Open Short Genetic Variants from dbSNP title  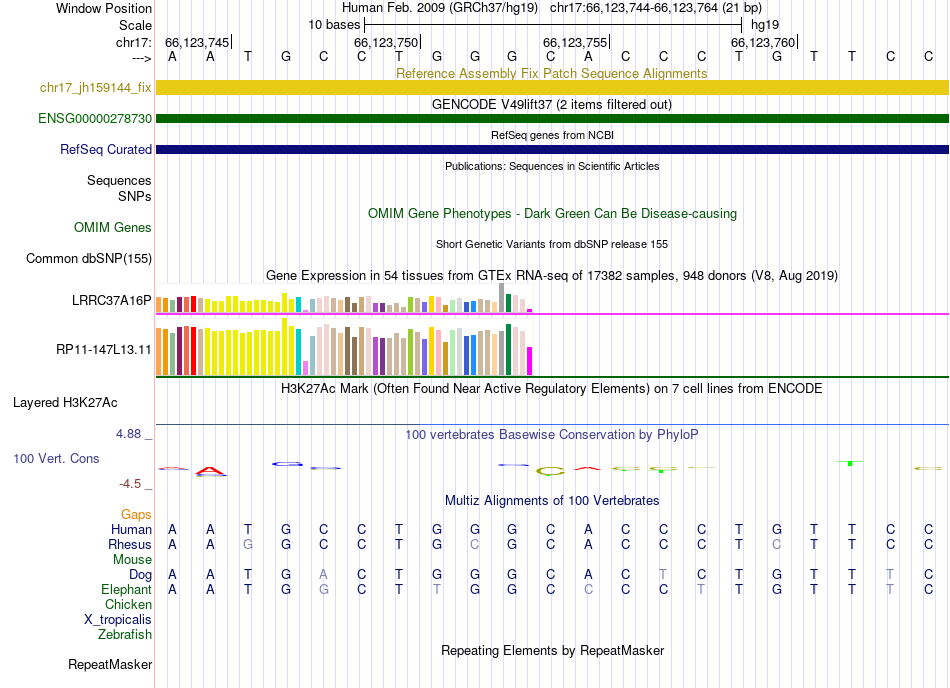tap(552, 244)
